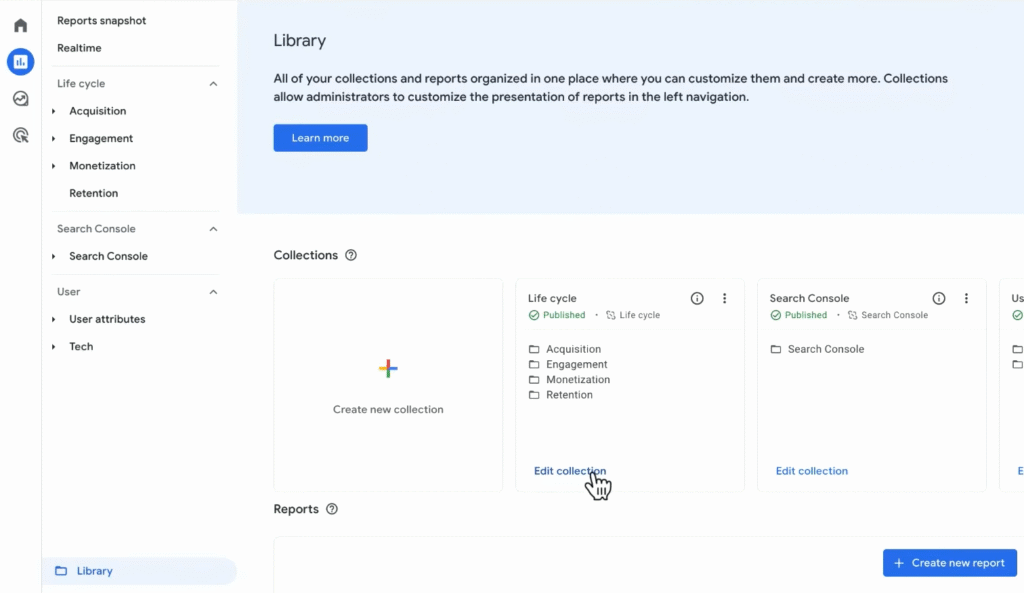Screen dimensions: 1024x593
Task: Click the Life cycle card title
Action: [552, 298]
